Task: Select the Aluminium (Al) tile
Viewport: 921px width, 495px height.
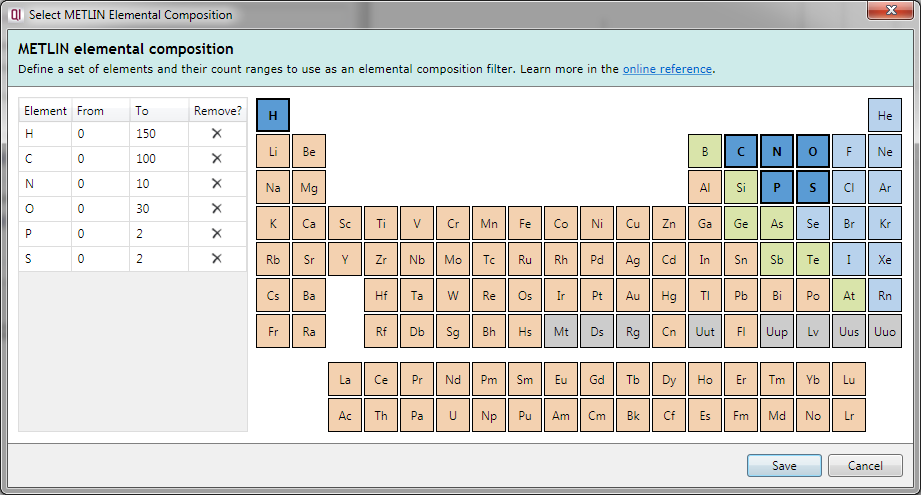Action: (x=705, y=187)
